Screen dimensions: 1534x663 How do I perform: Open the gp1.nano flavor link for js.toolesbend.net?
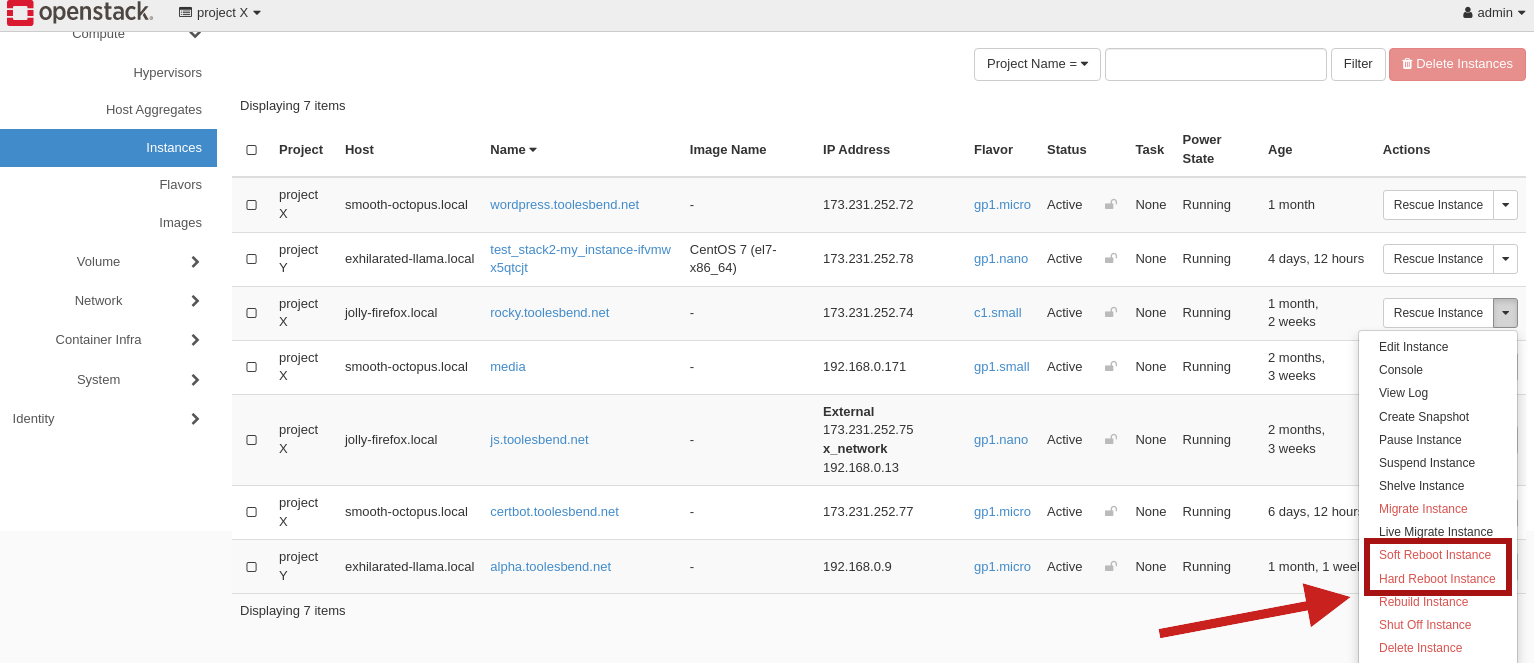point(1000,440)
